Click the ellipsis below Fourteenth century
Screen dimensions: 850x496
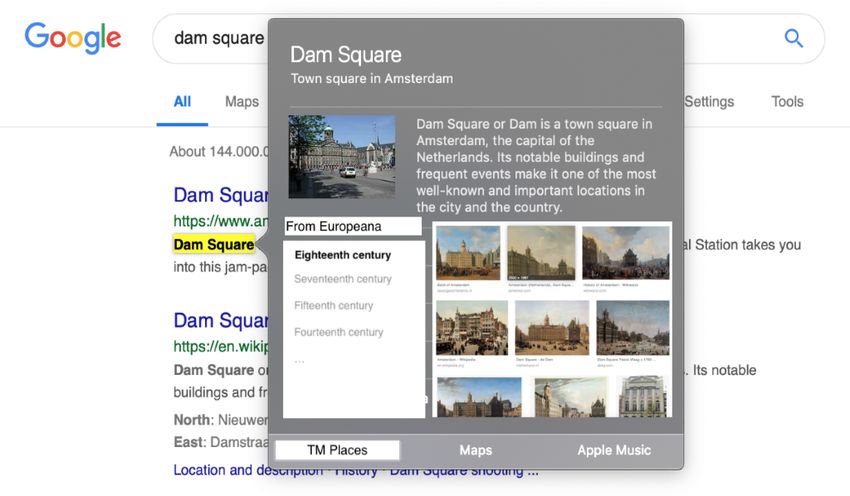pos(299,361)
